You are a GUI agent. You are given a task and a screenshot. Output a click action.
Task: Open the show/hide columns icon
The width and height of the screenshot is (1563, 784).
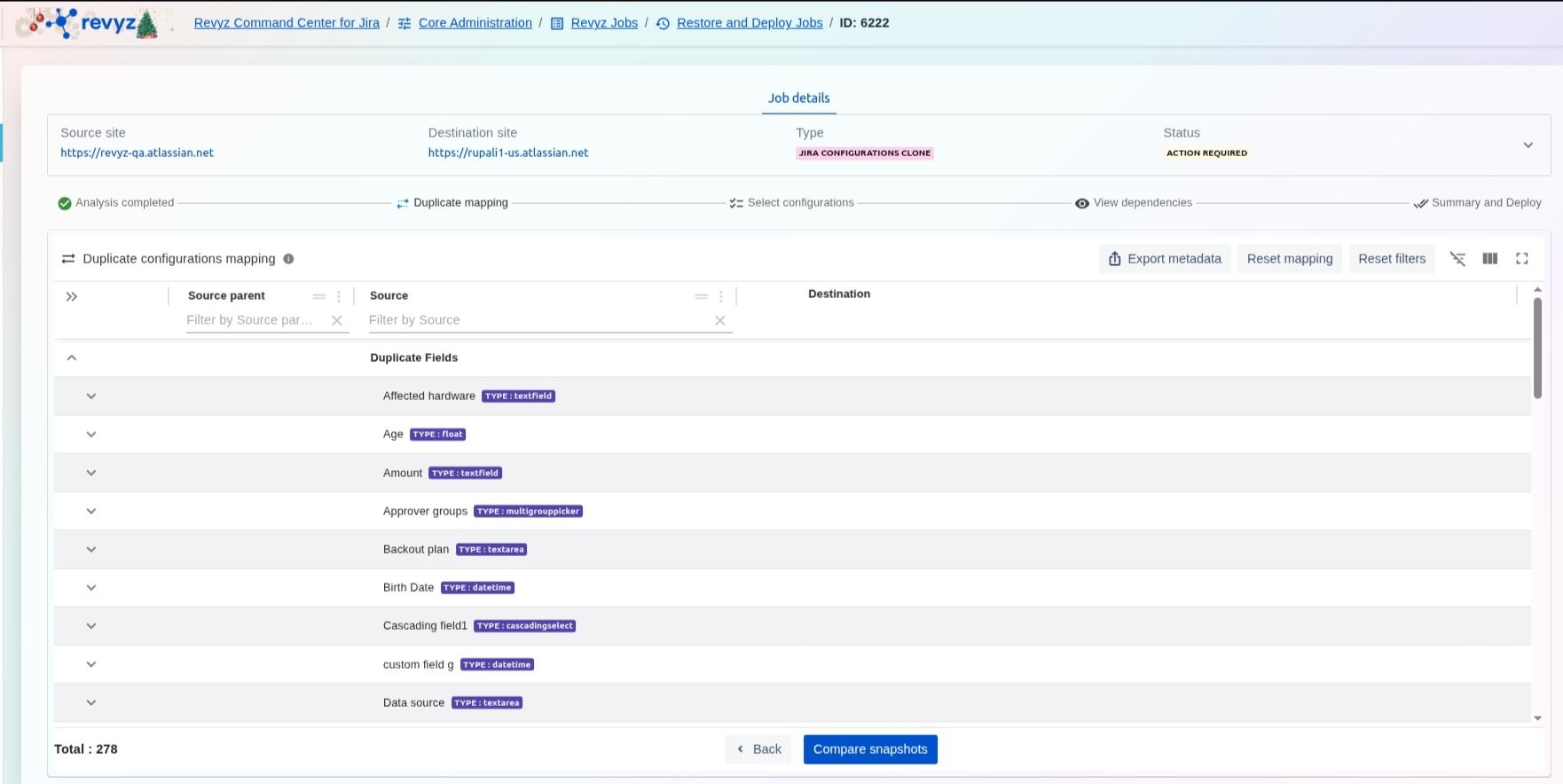pyautogui.click(x=1490, y=259)
